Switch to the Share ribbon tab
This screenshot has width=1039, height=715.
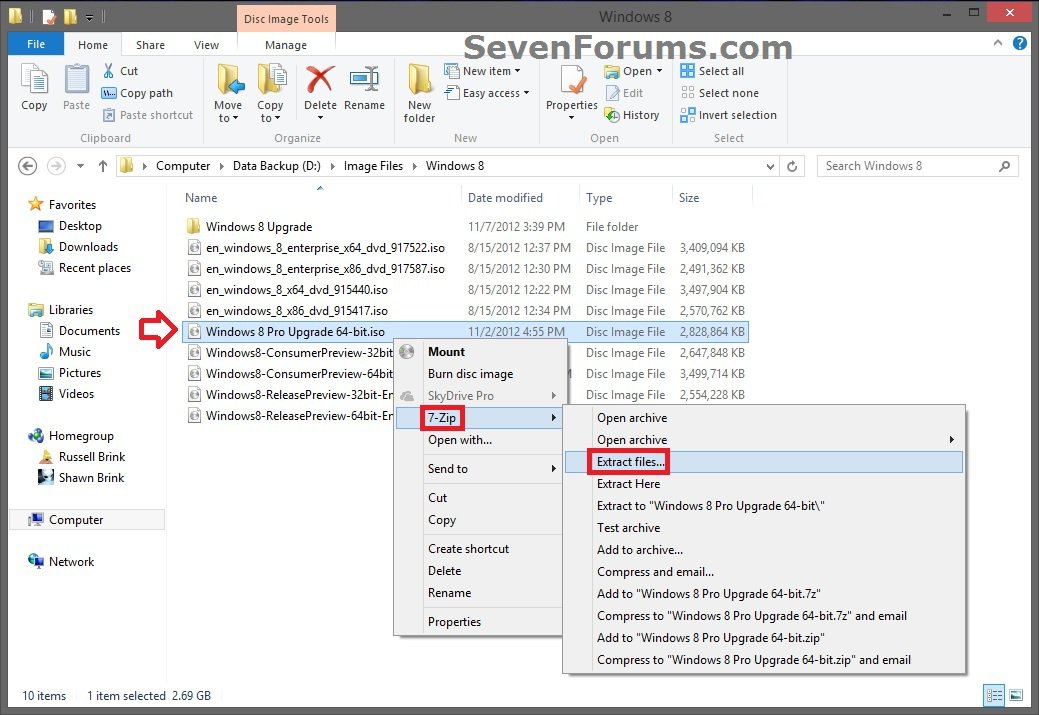(150, 44)
